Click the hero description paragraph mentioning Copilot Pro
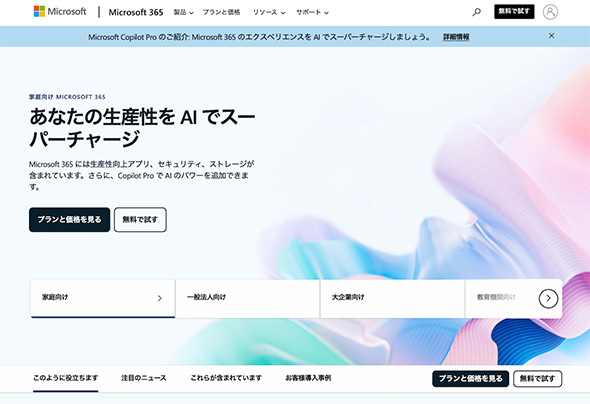The height and width of the screenshot is (404, 590). 141,175
